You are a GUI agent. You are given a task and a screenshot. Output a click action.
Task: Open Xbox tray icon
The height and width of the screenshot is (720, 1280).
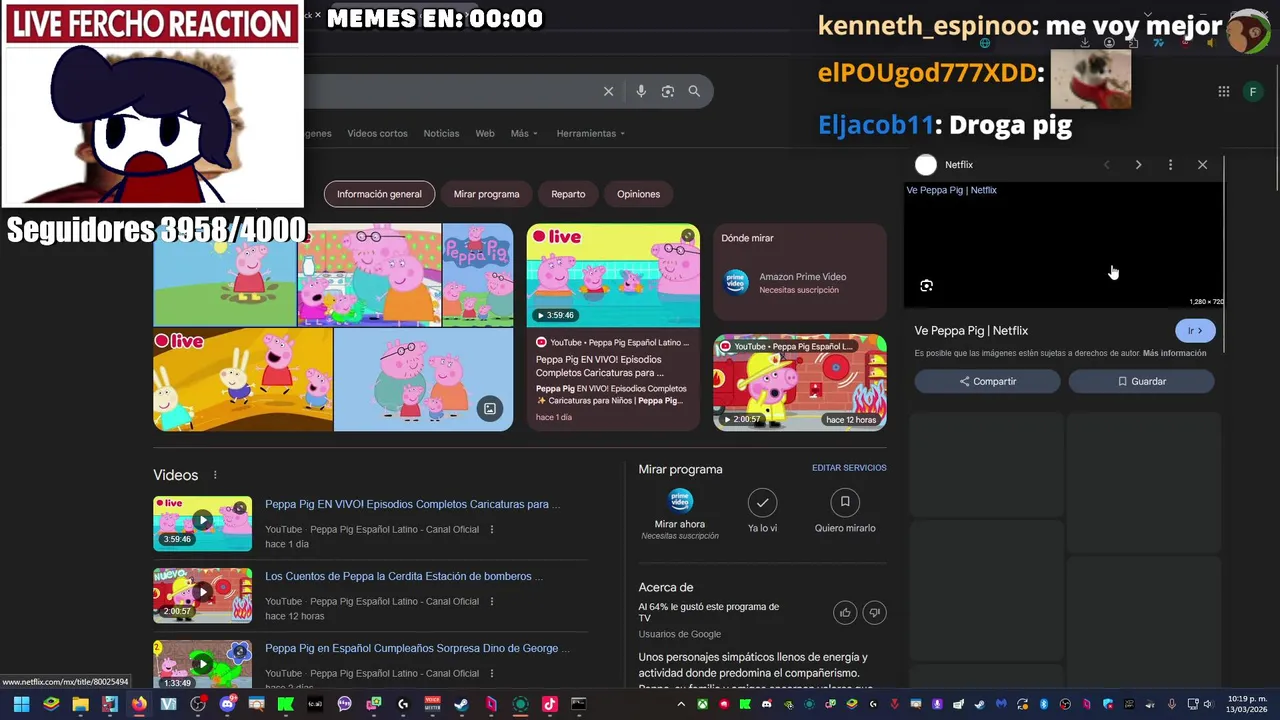pyautogui.click(x=702, y=704)
